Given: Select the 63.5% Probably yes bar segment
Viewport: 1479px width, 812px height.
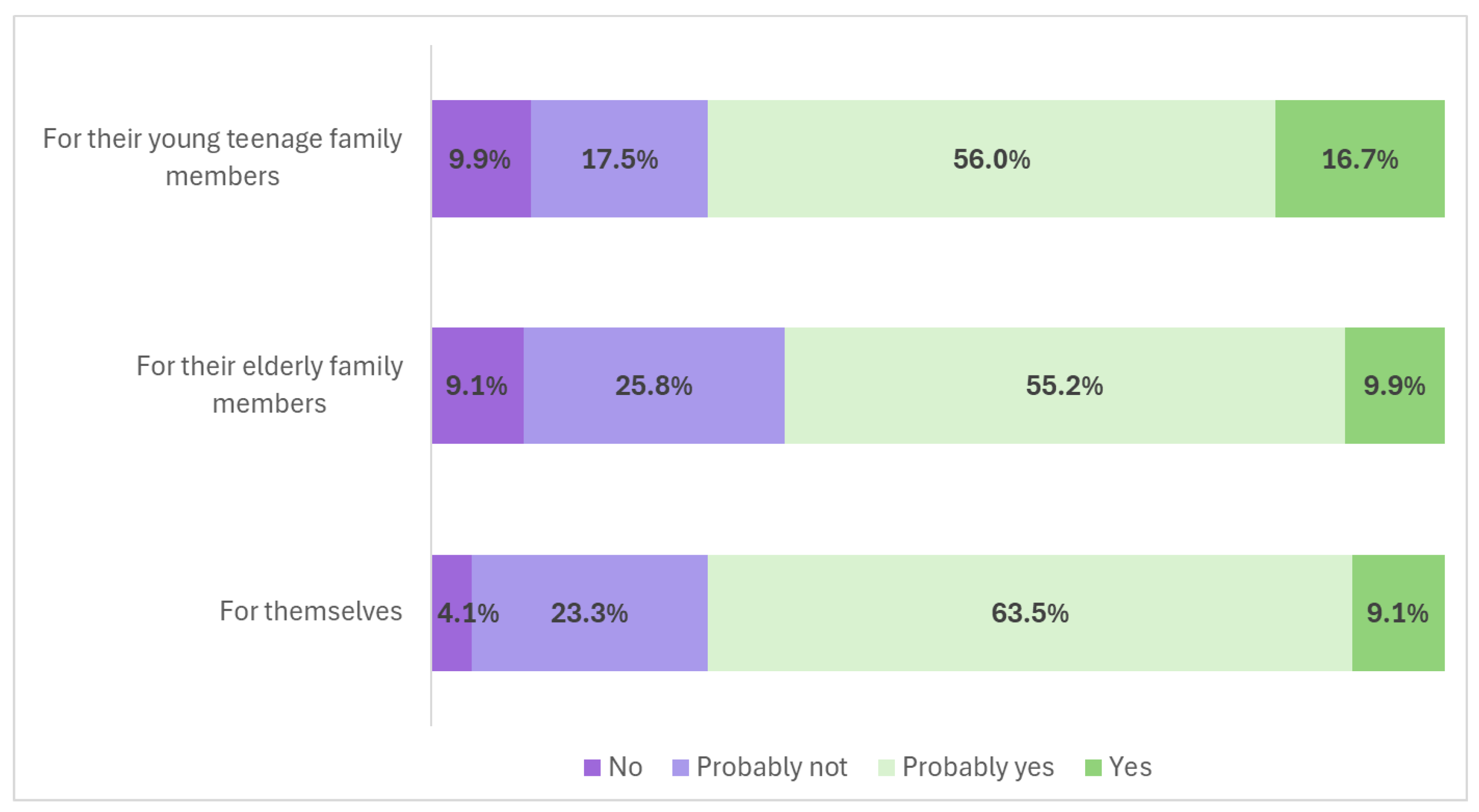Looking at the screenshot, I should (x=1030, y=613).
